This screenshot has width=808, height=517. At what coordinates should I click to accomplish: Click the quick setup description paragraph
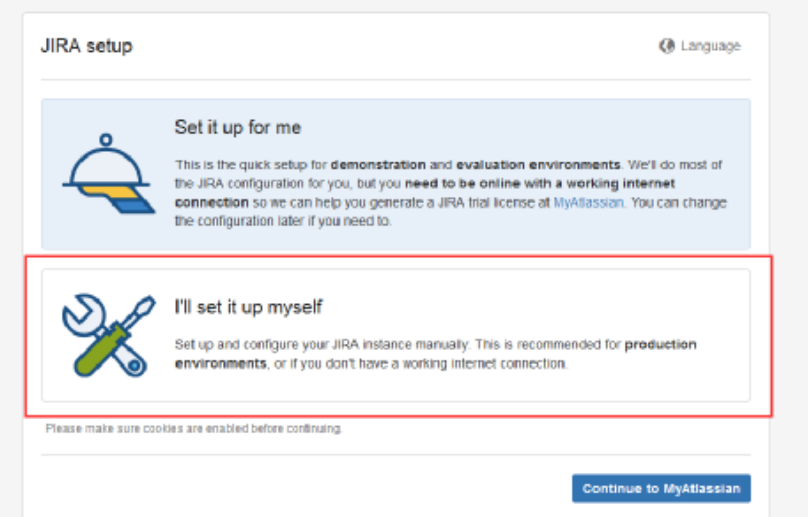tap(450, 193)
